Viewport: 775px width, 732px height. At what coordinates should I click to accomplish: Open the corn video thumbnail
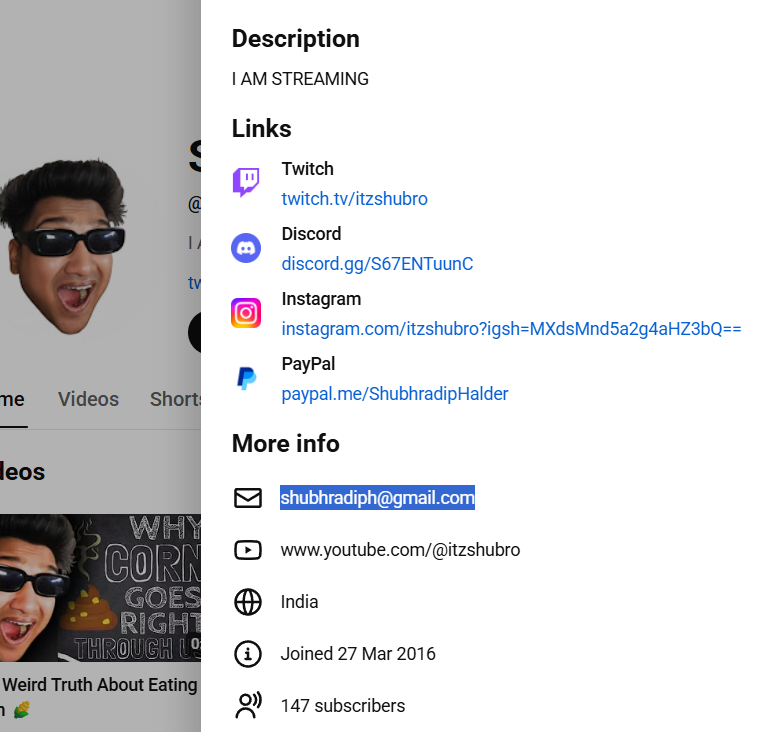point(100,588)
